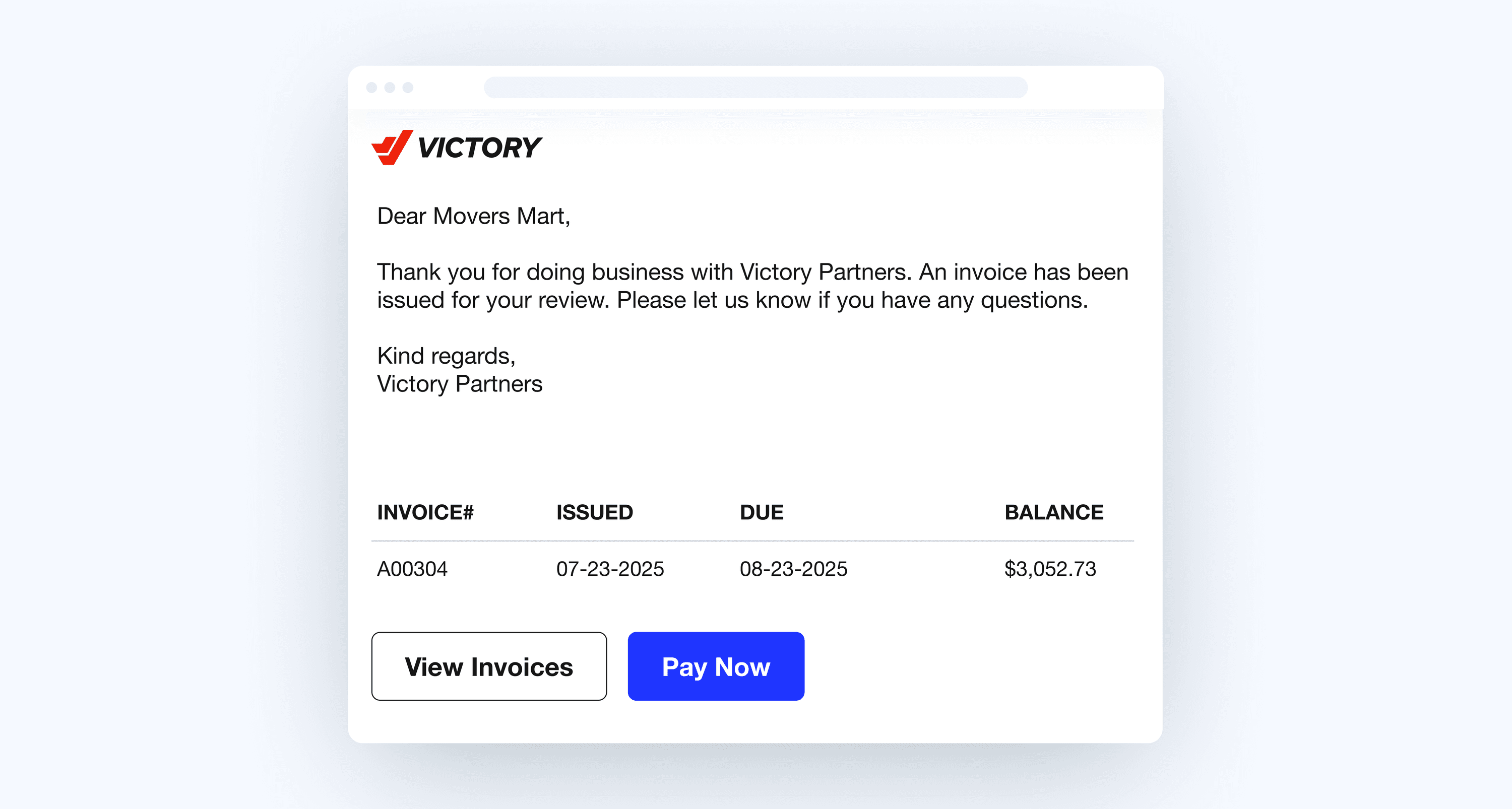Click the leftmost window control dot

click(371, 88)
